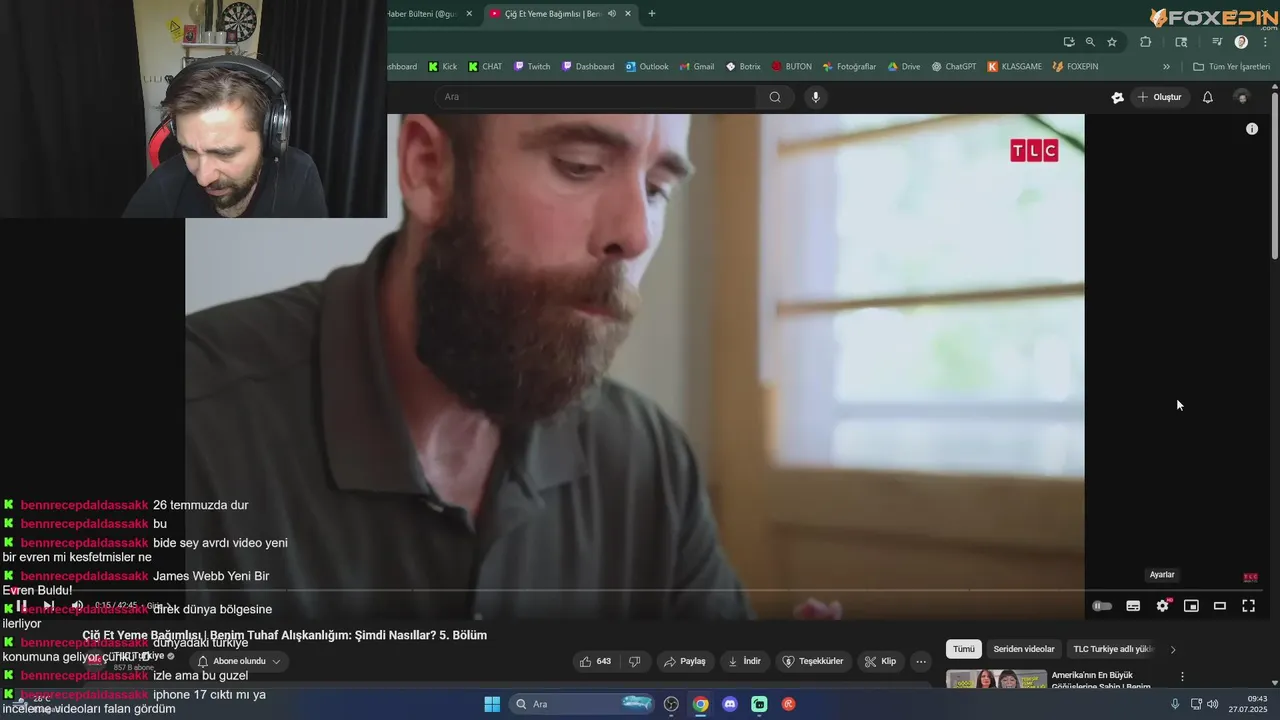This screenshot has width=1280, height=720.
Task: Skip to the next video
Action: 48,606
